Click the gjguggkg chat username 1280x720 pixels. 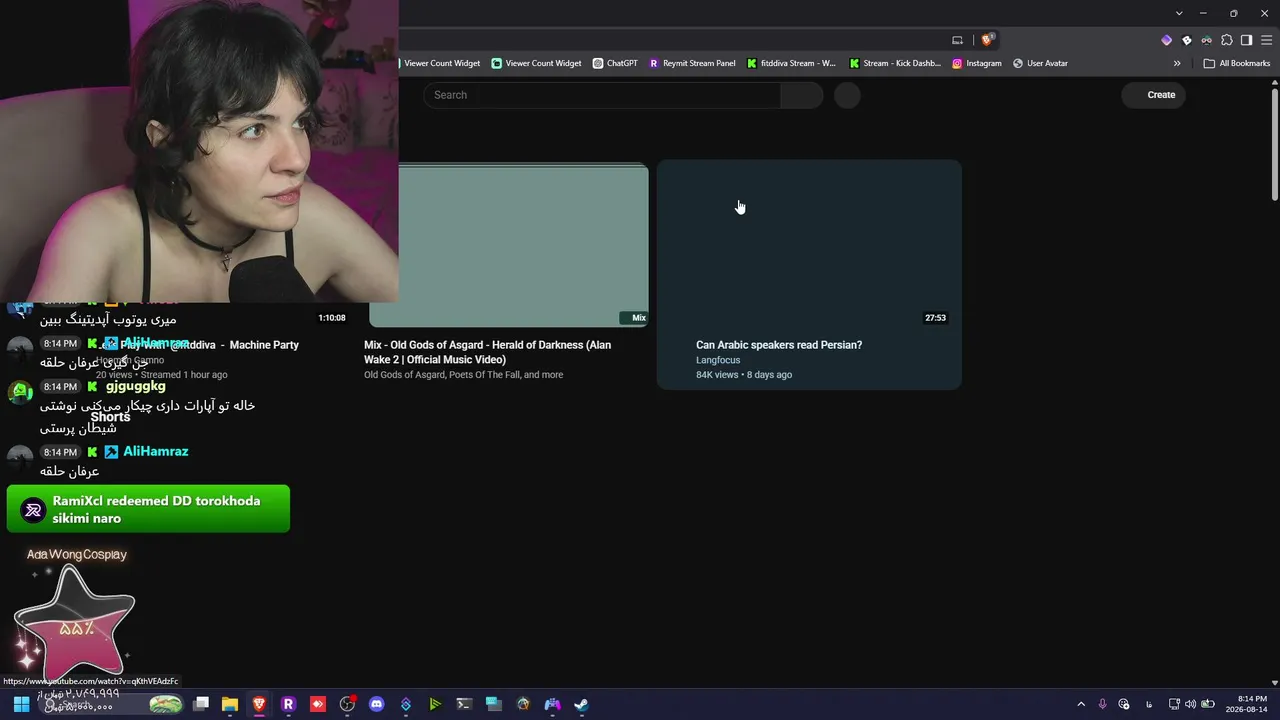coord(136,386)
